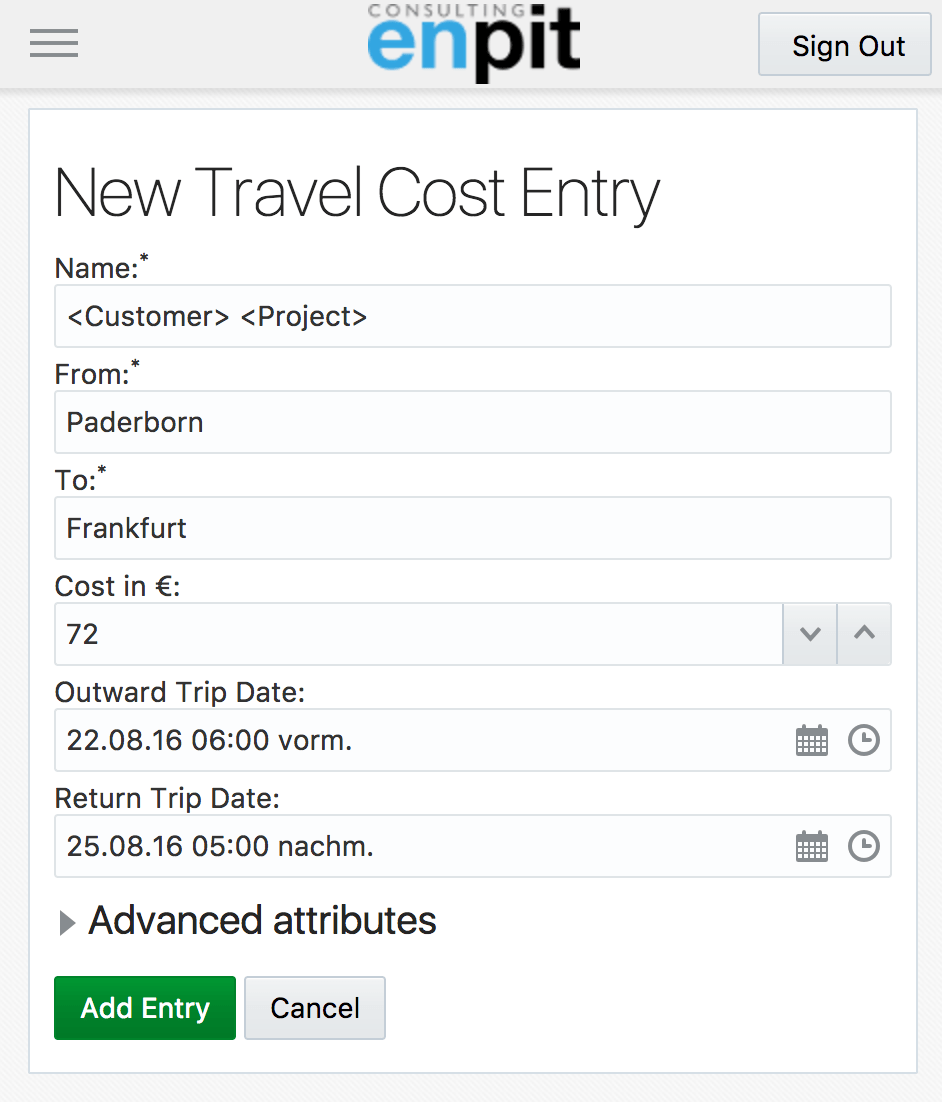The width and height of the screenshot is (942, 1102).
Task: Decrease the Cost in € value
Action: [x=810, y=634]
